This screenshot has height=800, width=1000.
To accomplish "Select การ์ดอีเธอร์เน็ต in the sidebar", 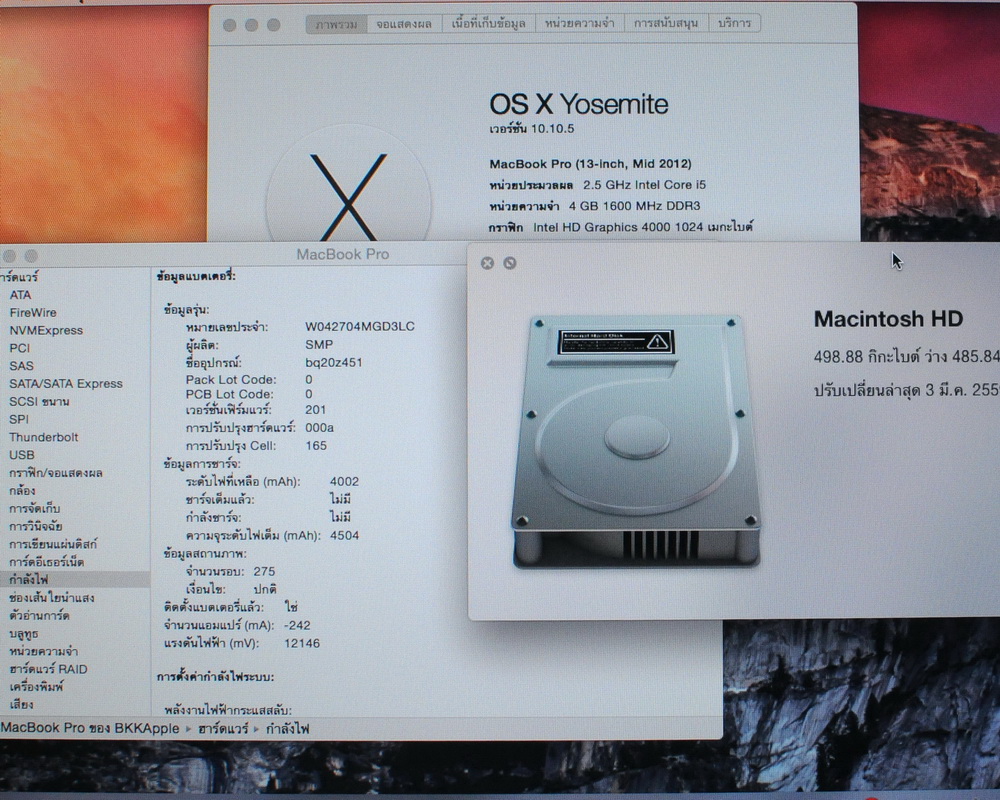I will 46,562.
